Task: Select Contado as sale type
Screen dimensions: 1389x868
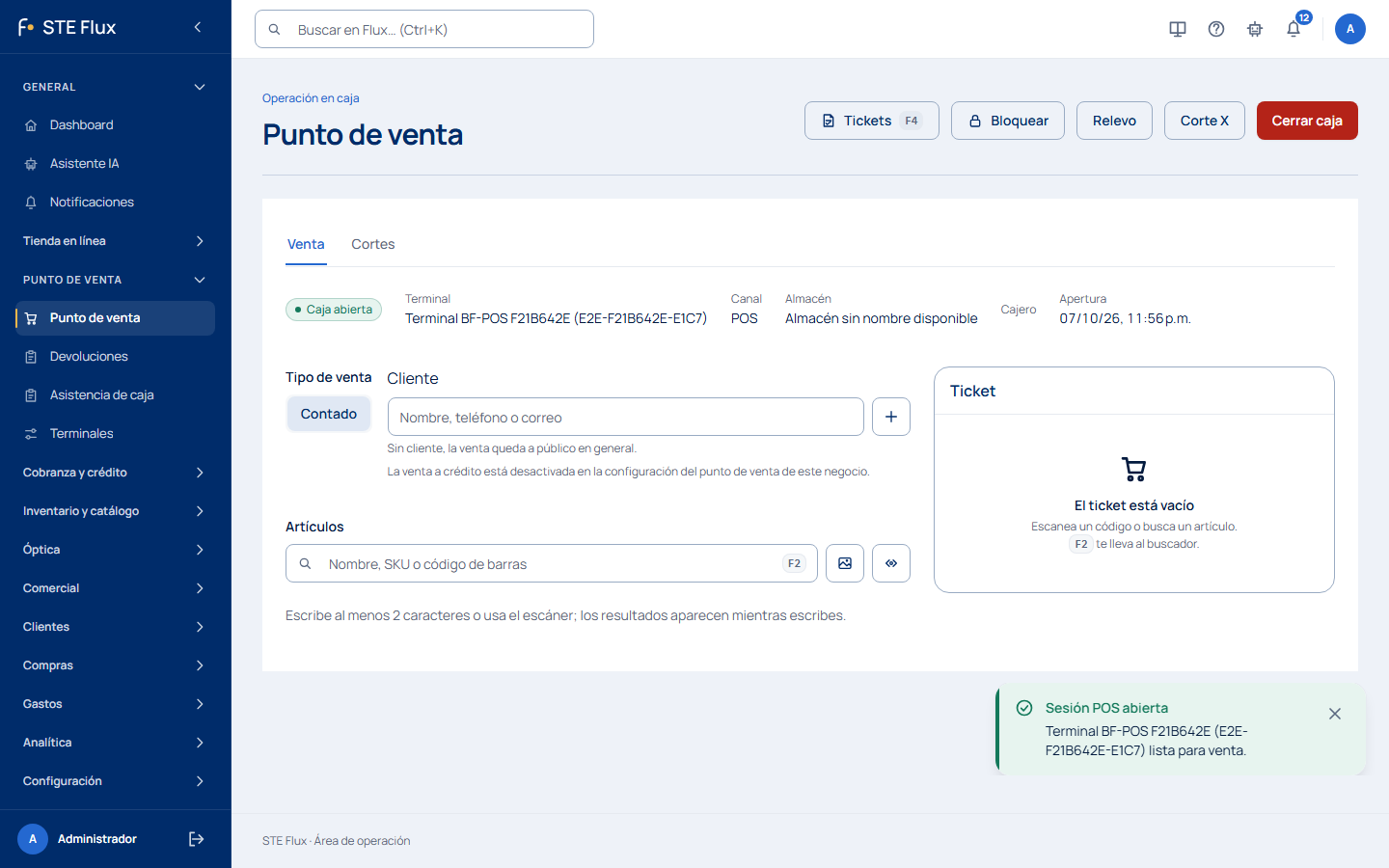Action: (x=329, y=414)
